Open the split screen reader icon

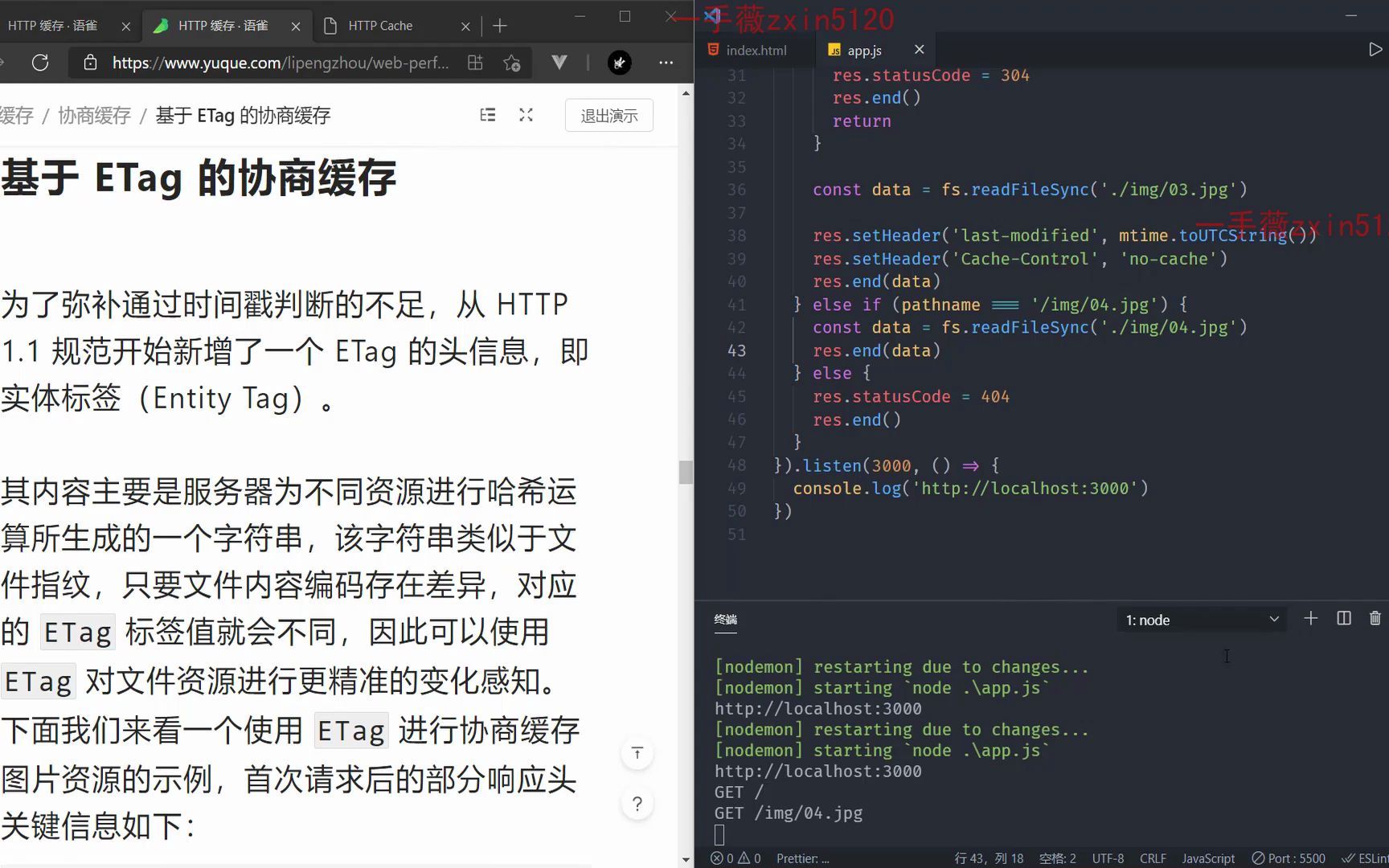pos(475,63)
